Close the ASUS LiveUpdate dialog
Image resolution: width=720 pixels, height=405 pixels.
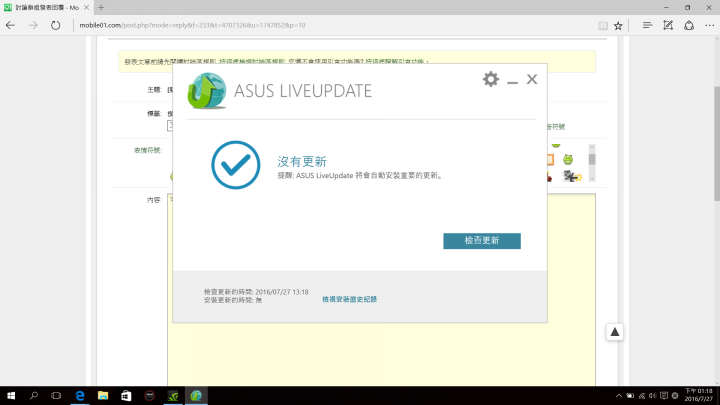[x=532, y=79]
